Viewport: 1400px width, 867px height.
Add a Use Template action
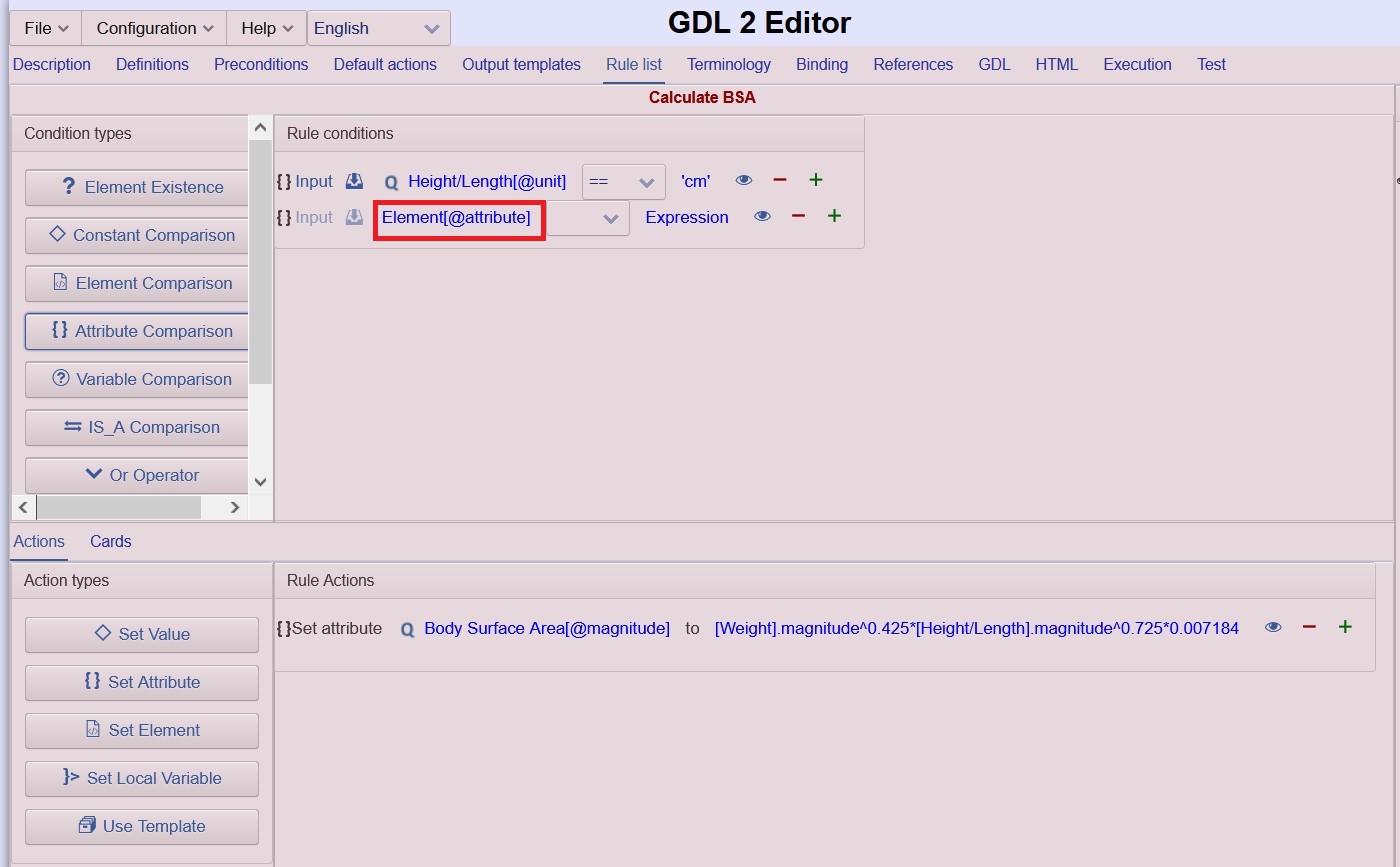click(142, 826)
